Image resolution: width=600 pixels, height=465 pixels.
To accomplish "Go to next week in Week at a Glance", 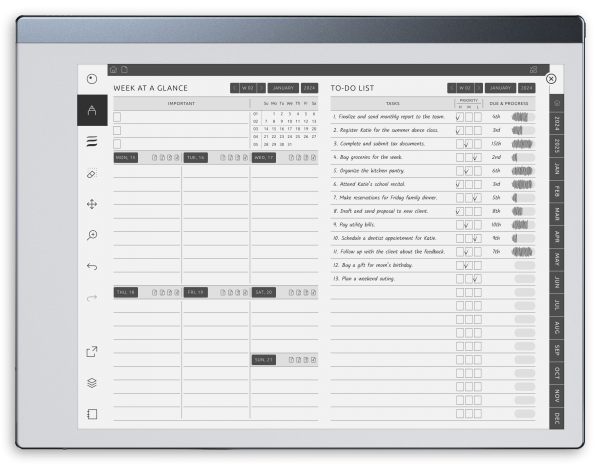I will tap(261, 88).
